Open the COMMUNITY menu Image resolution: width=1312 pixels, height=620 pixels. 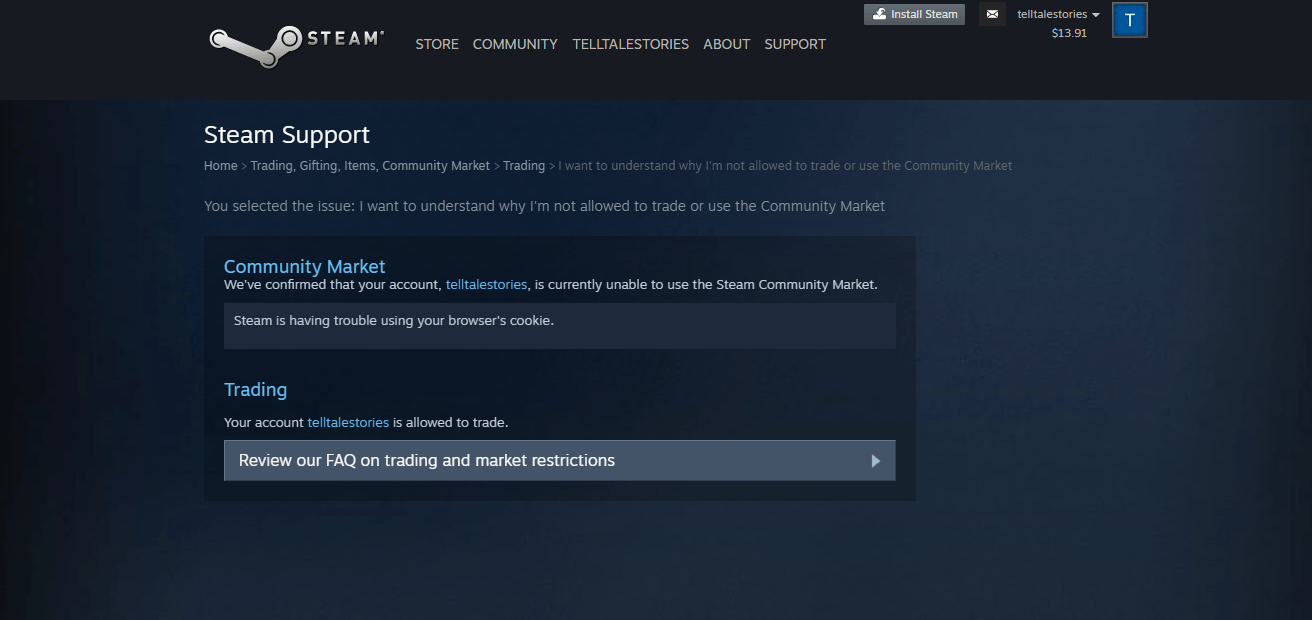(x=515, y=44)
